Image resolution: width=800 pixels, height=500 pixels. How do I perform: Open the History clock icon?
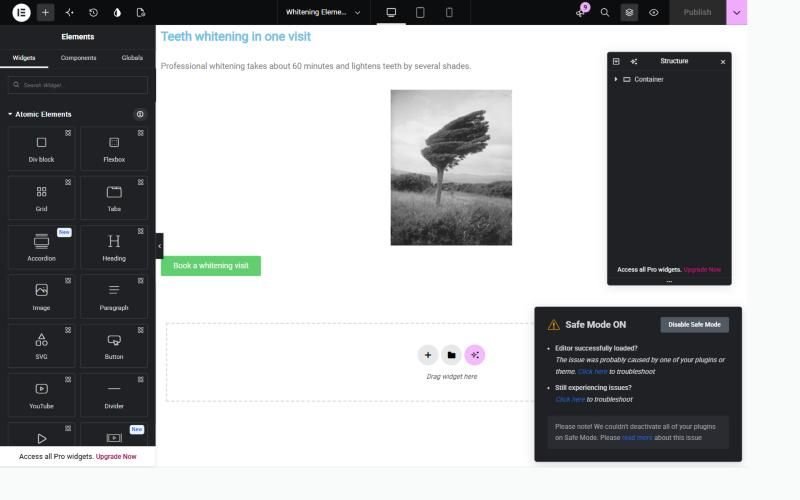click(93, 12)
